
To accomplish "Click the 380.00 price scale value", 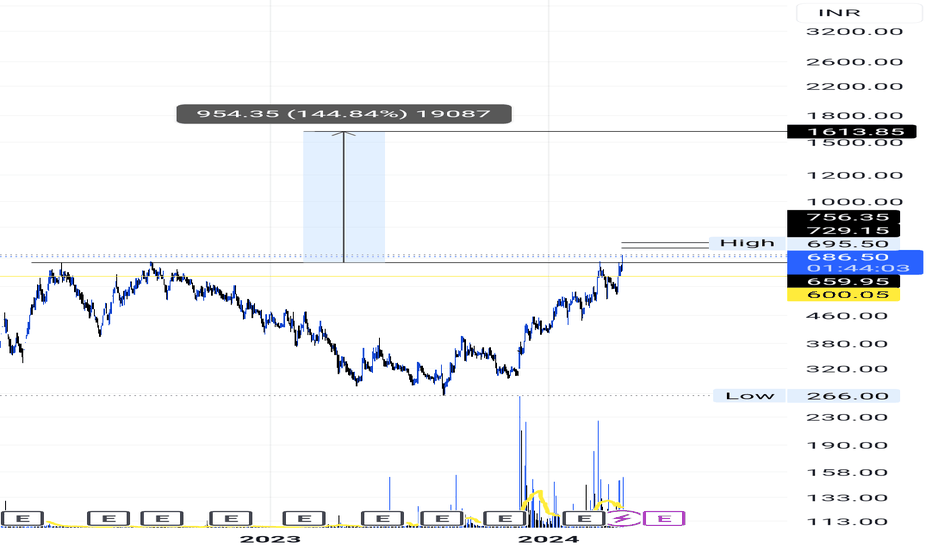I will [847, 344].
